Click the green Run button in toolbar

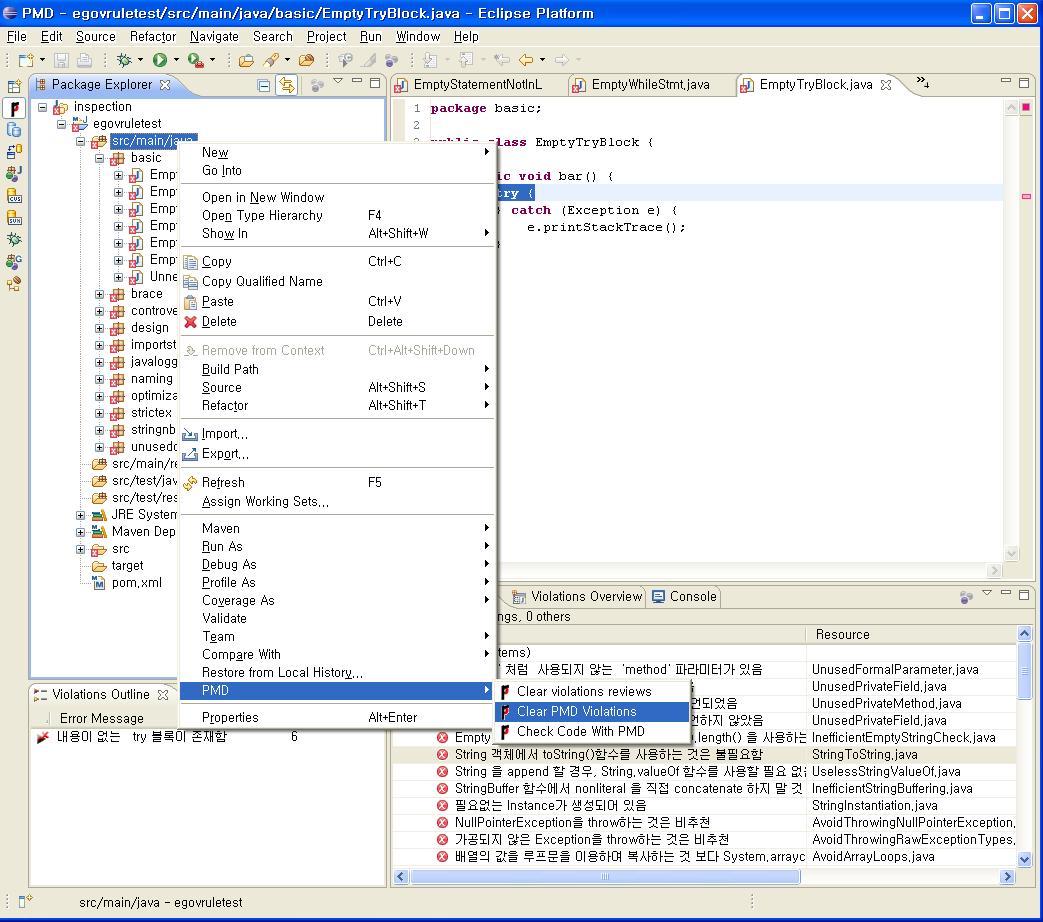159,61
